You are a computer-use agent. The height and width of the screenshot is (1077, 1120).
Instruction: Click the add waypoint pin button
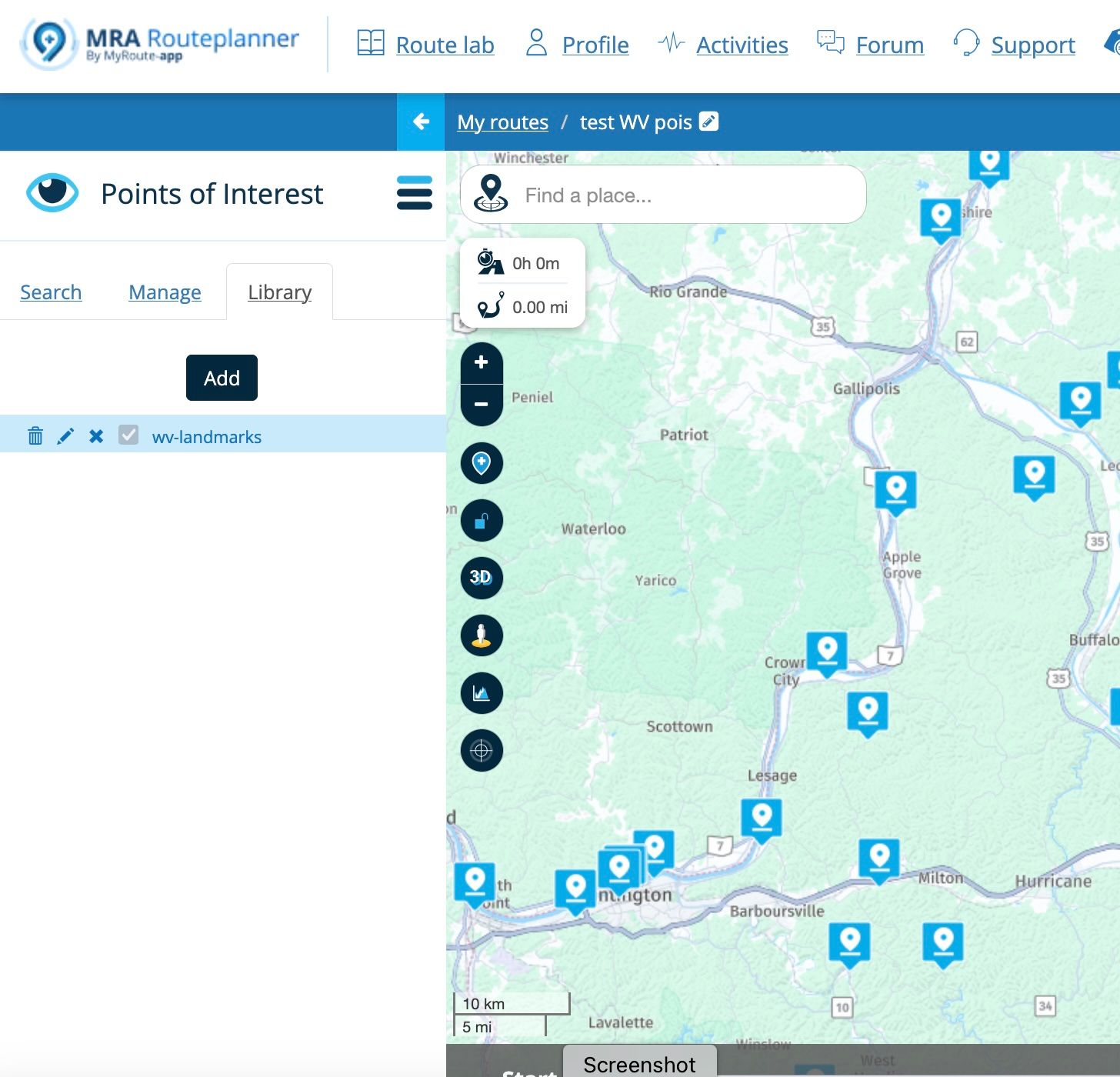click(482, 463)
